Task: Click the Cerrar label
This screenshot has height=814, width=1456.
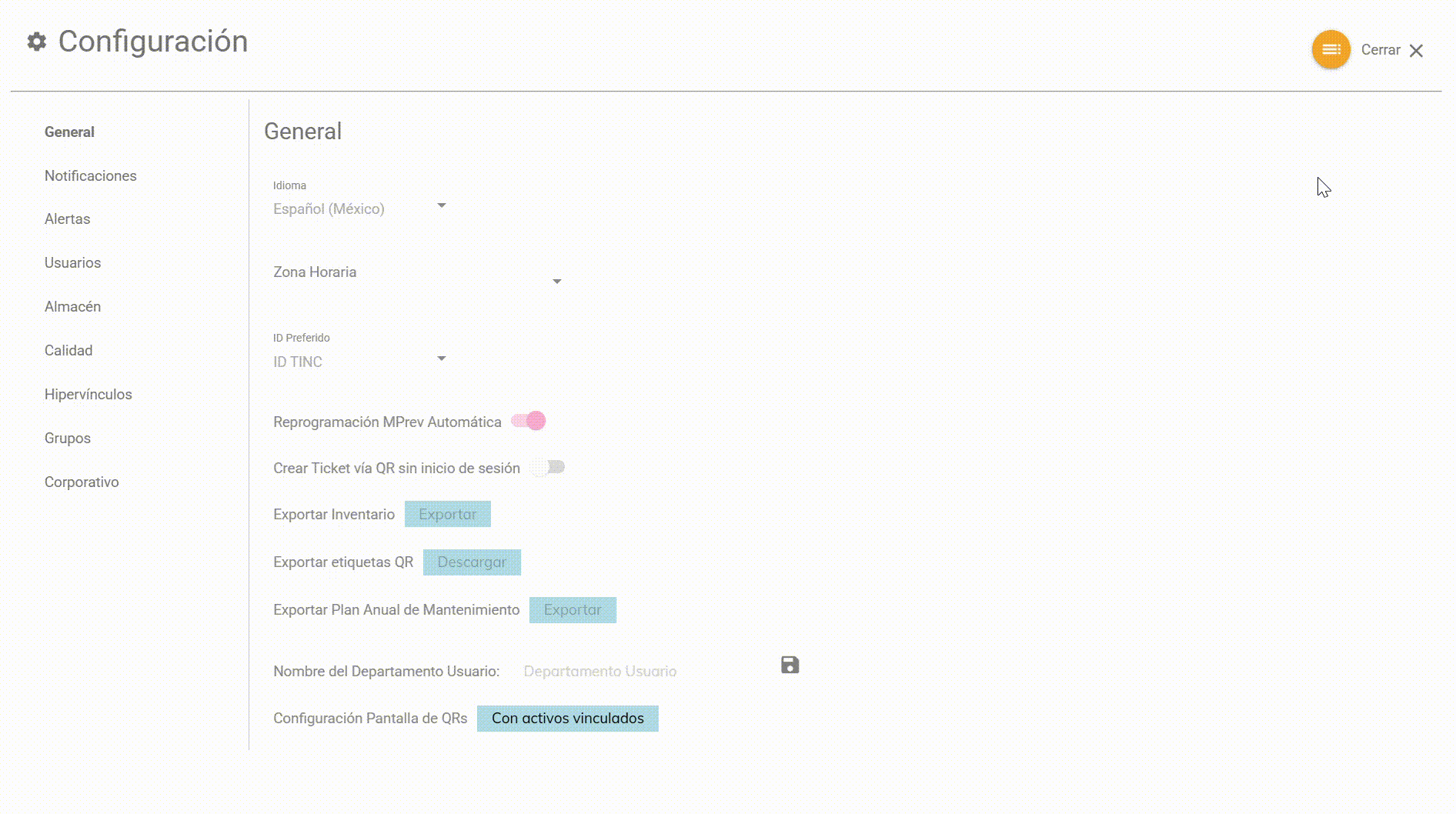Action: [1381, 50]
